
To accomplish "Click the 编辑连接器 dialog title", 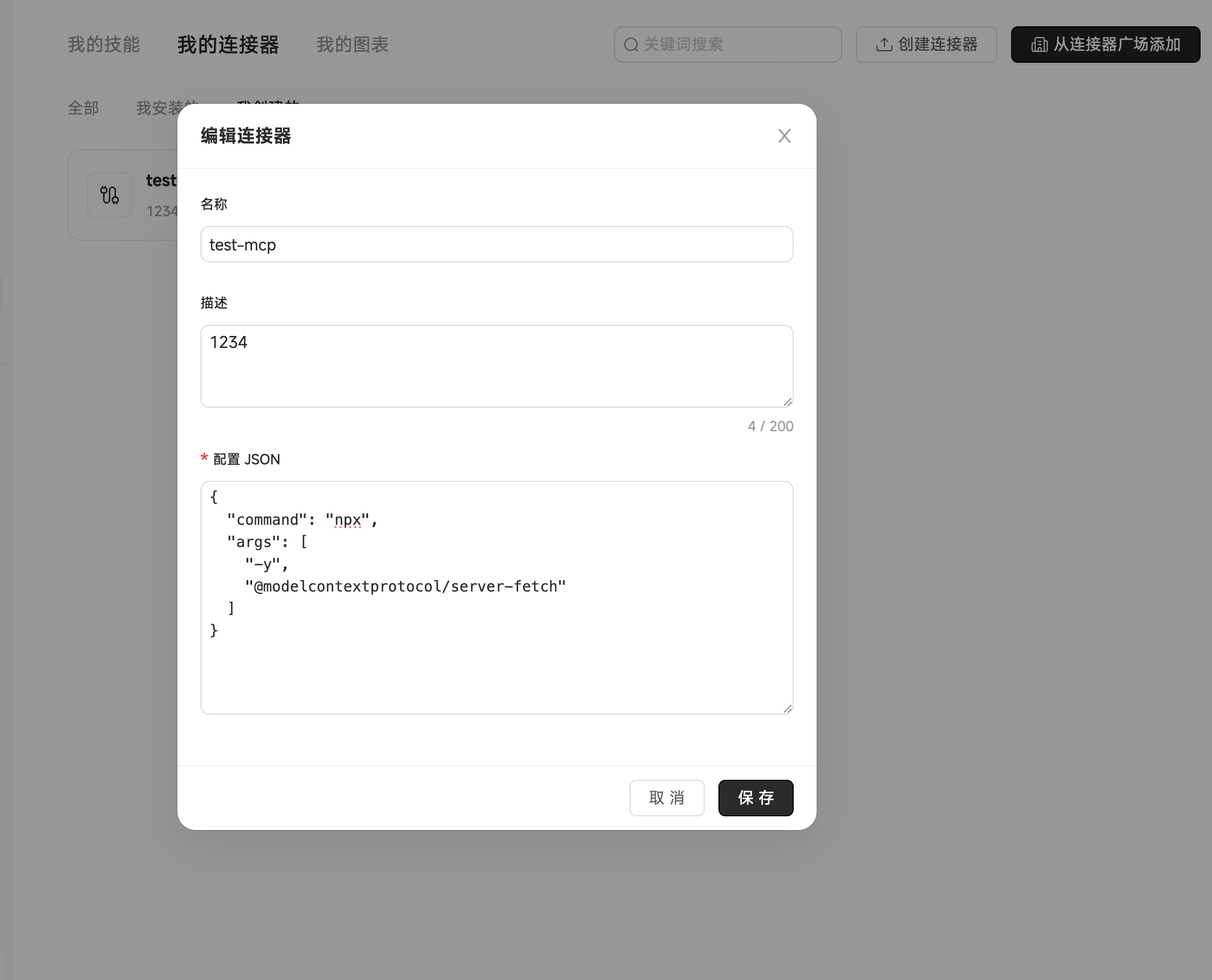I will pos(246,136).
